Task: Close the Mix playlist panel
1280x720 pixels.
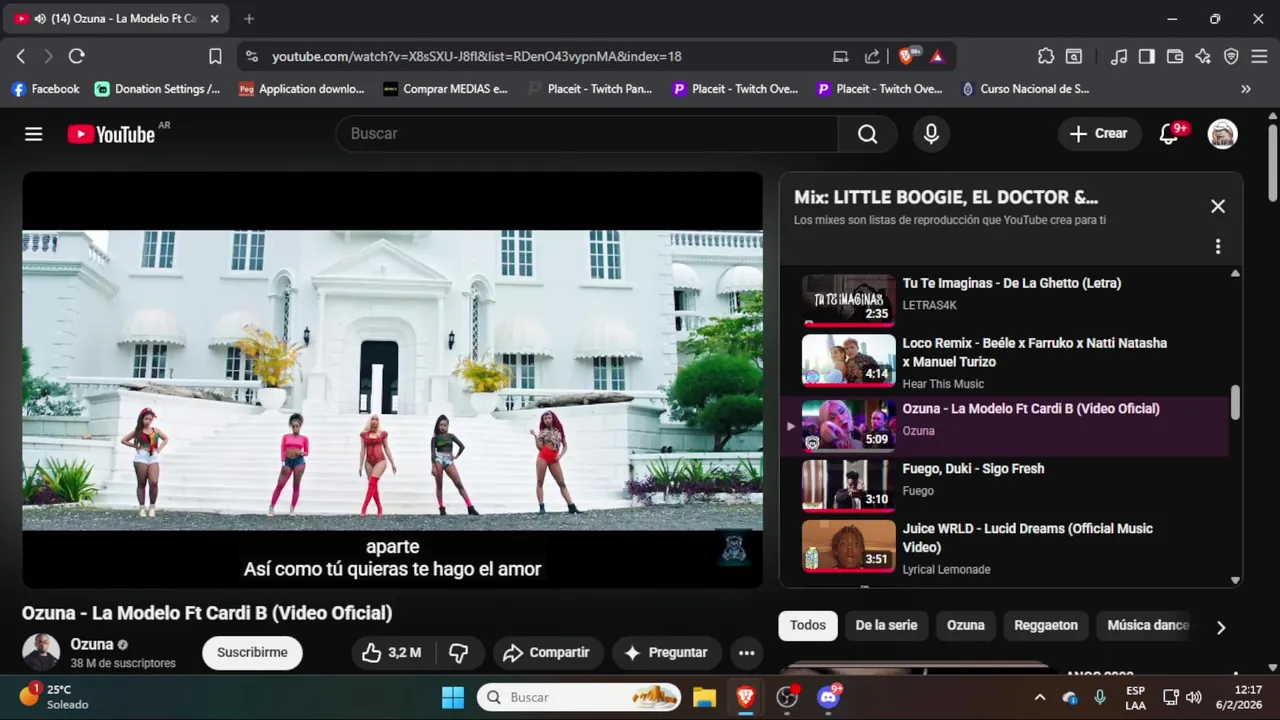Action: pyautogui.click(x=1218, y=206)
